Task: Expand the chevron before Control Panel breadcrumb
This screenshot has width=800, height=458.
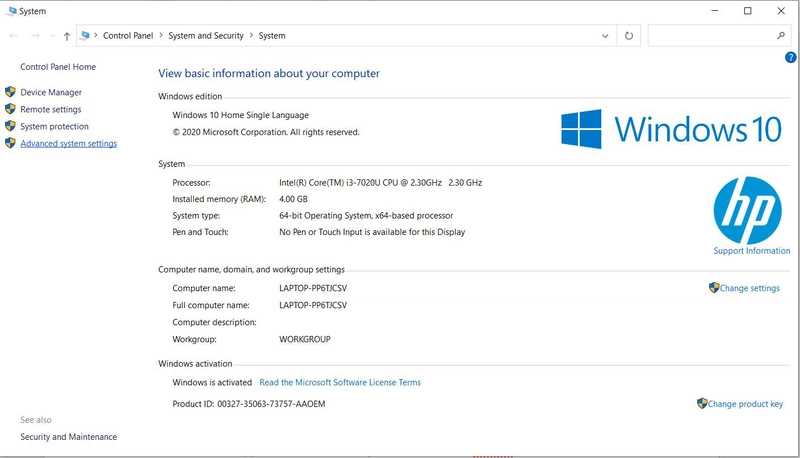Action: [95, 35]
